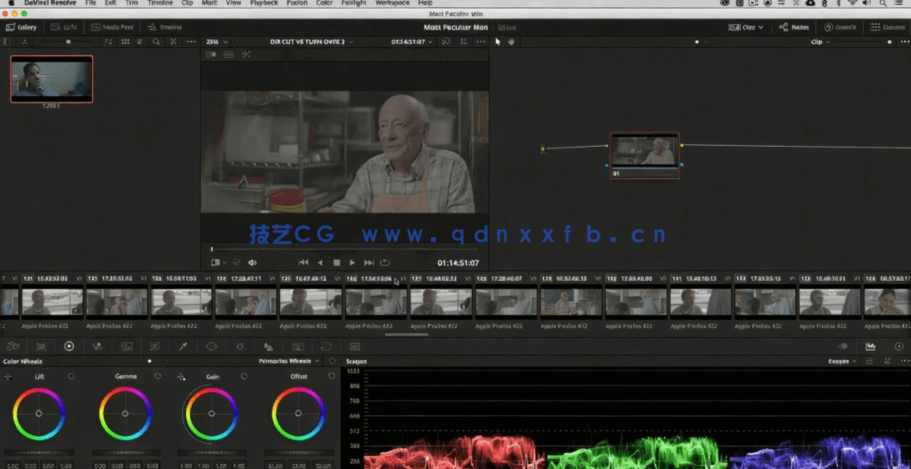
Task: Open the Camera Raw palette icon
Action: pos(12,346)
